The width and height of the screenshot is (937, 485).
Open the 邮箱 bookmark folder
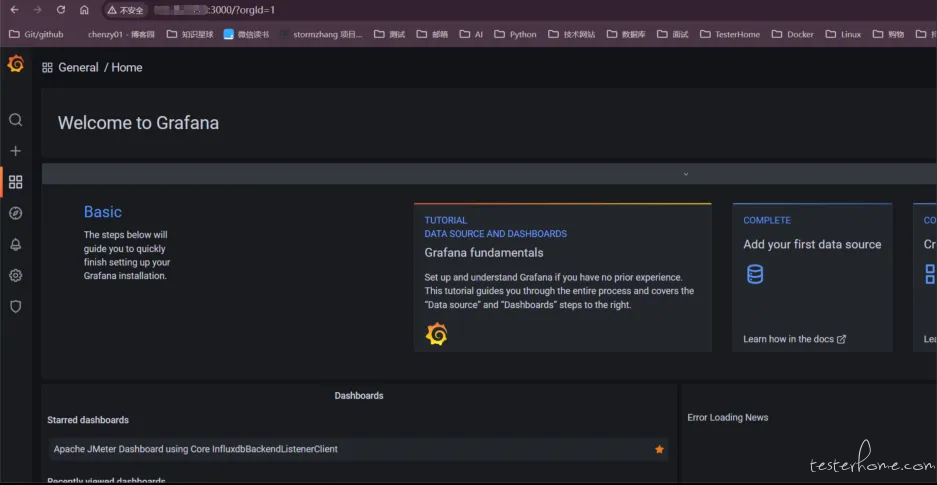pos(433,34)
